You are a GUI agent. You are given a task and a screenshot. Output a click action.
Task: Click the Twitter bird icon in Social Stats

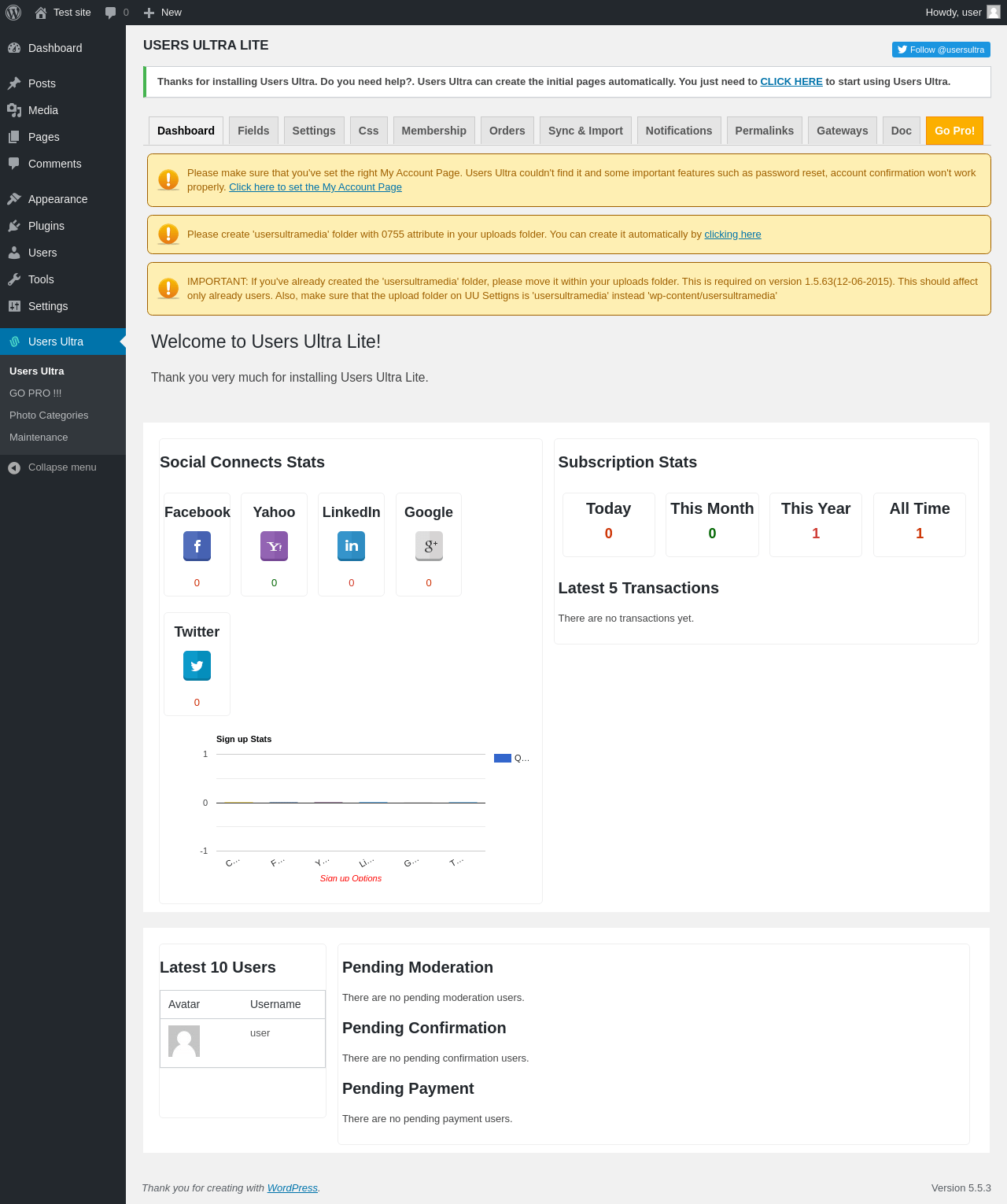197,666
